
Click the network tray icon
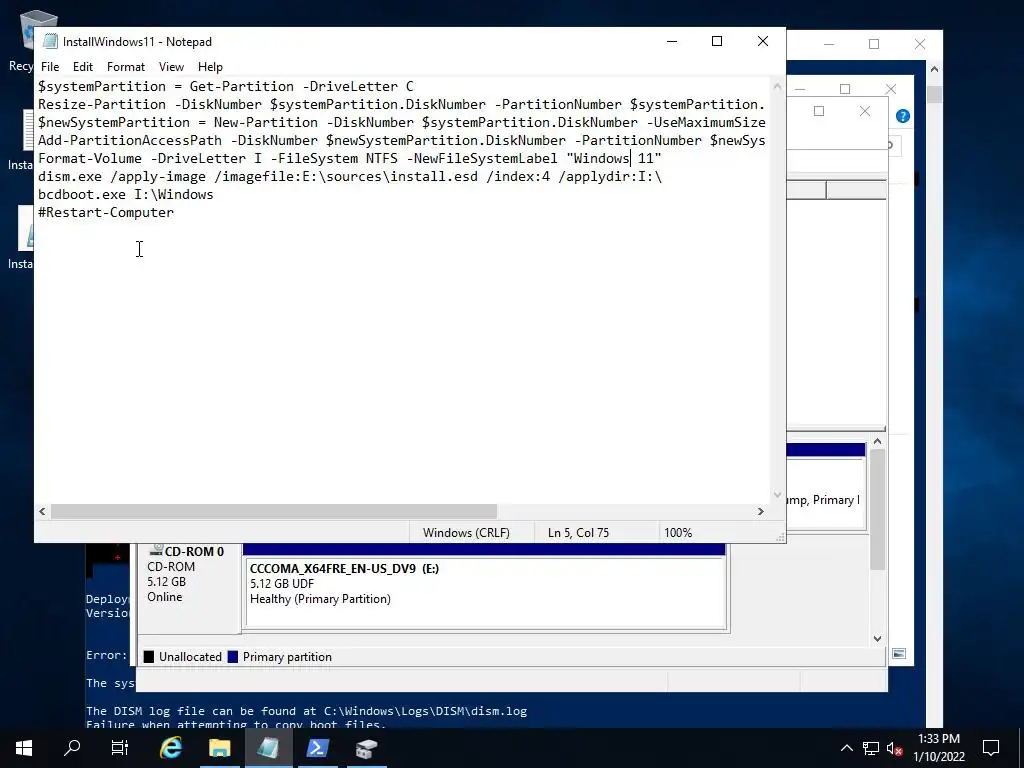tap(871, 748)
